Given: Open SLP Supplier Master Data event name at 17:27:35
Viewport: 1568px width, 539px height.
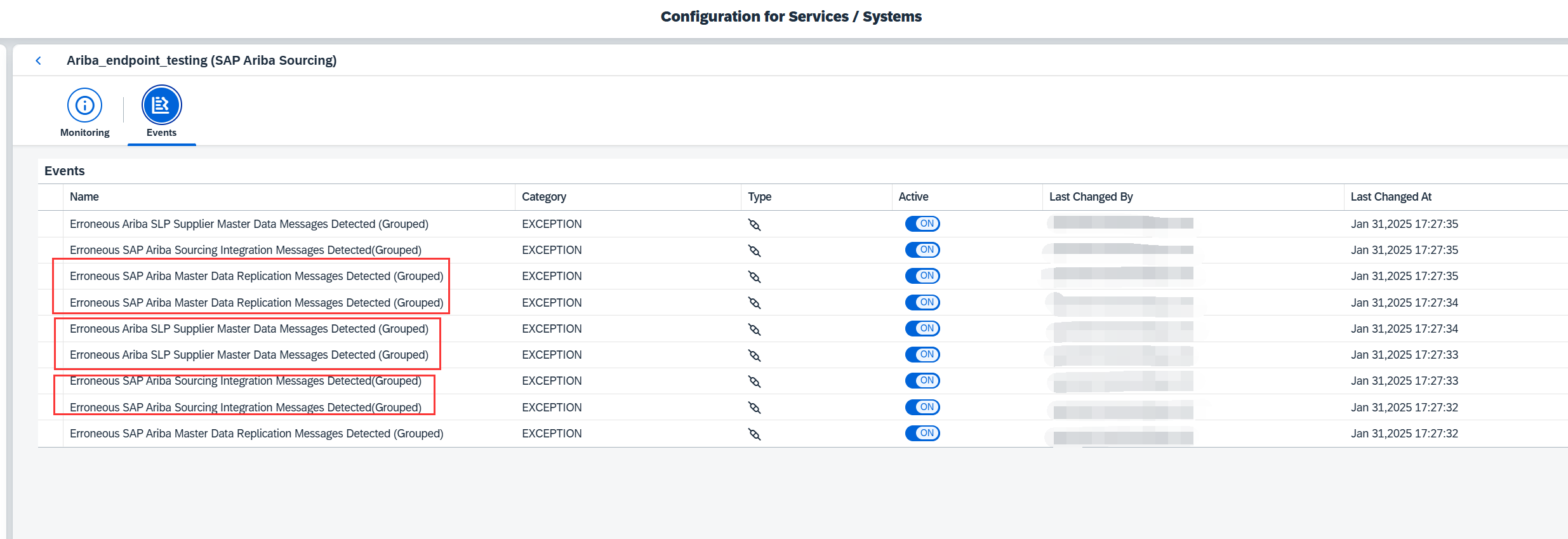Looking at the screenshot, I should (249, 224).
